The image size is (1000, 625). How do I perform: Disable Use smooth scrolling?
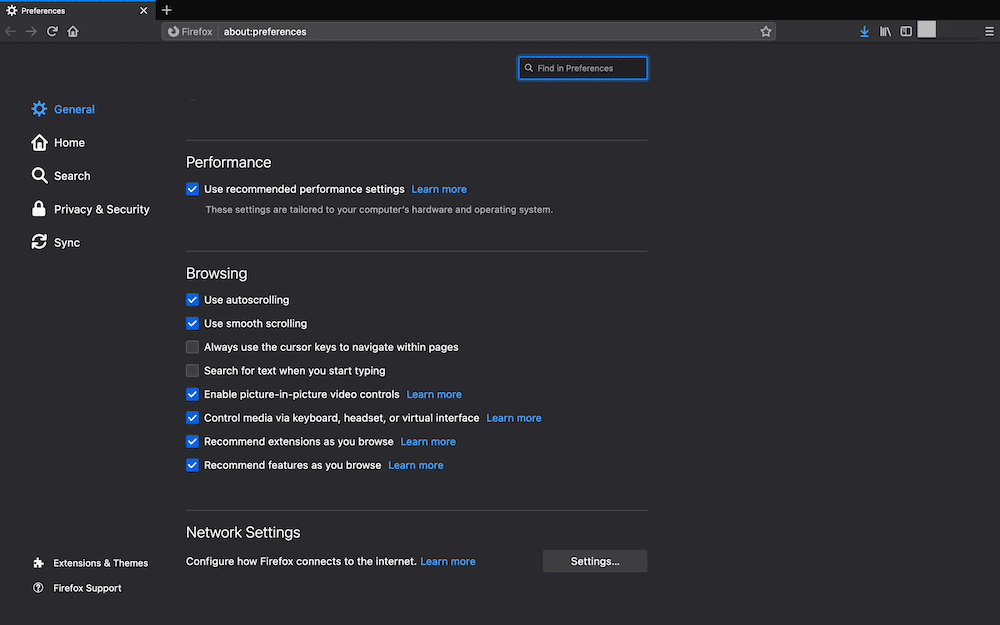click(192, 323)
